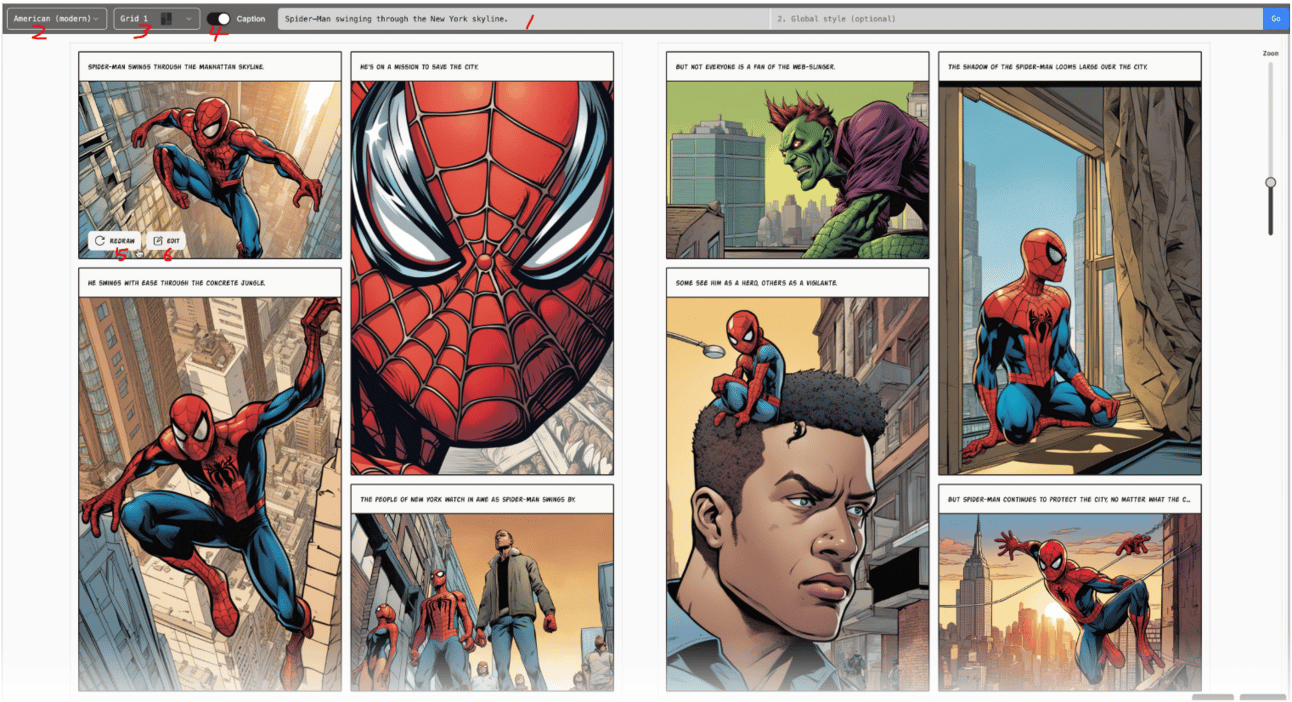Image resolution: width=1292 pixels, height=702 pixels.
Task: Click caption 'But Spider-Man continues to protect the city'
Action: point(1069,499)
